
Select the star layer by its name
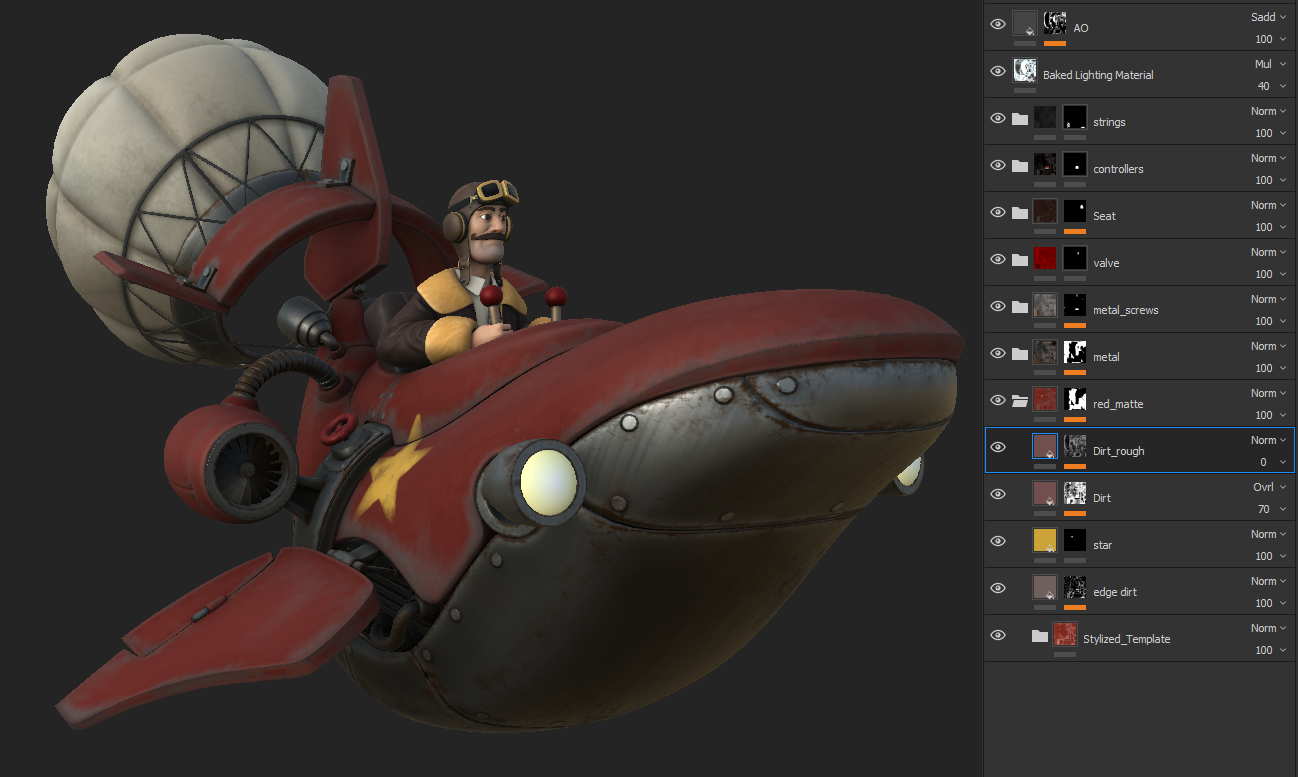(1102, 545)
